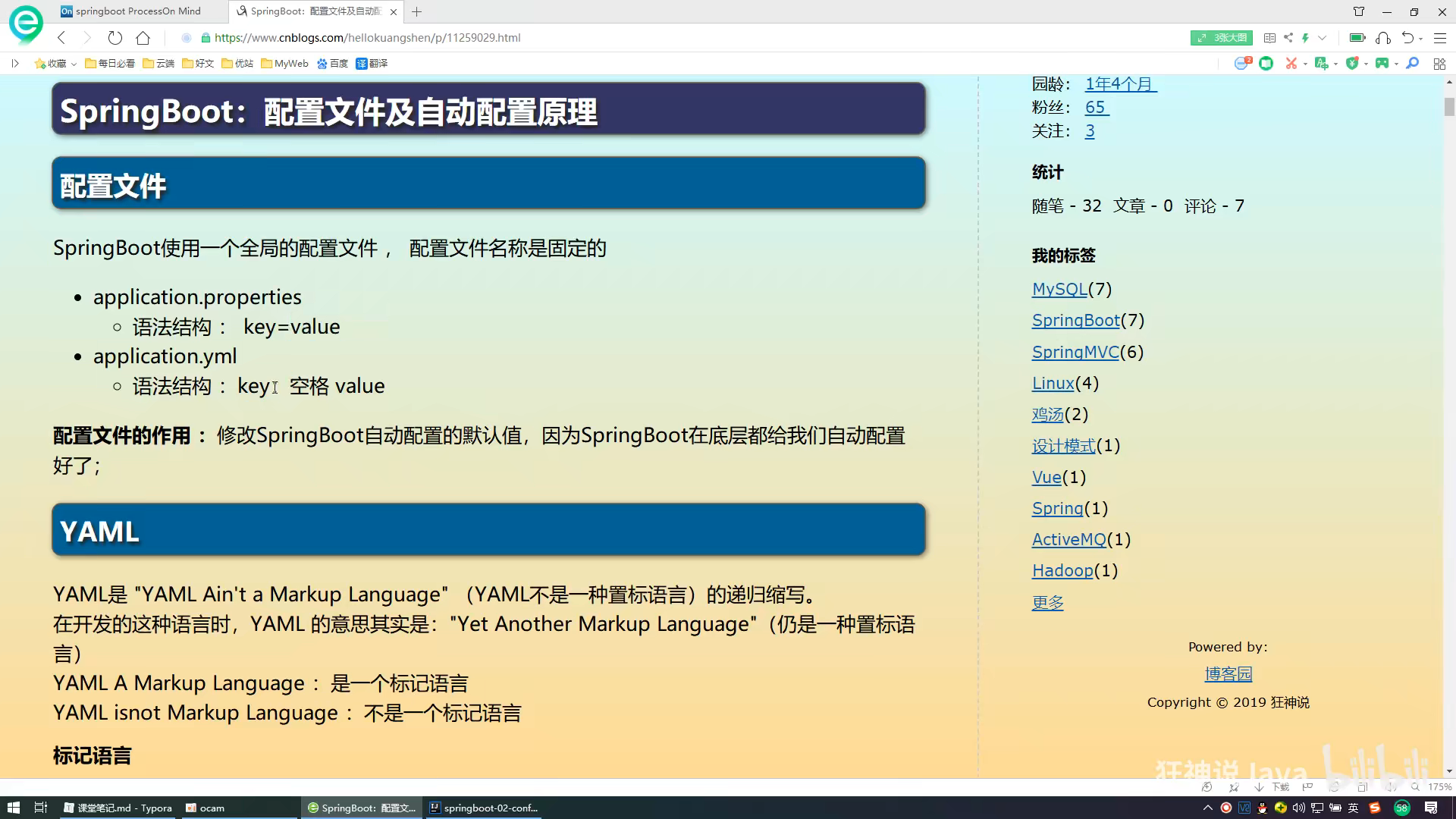Open the SpringBoot(7) tag link
The height and width of the screenshot is (819, 1456).
1075,320
